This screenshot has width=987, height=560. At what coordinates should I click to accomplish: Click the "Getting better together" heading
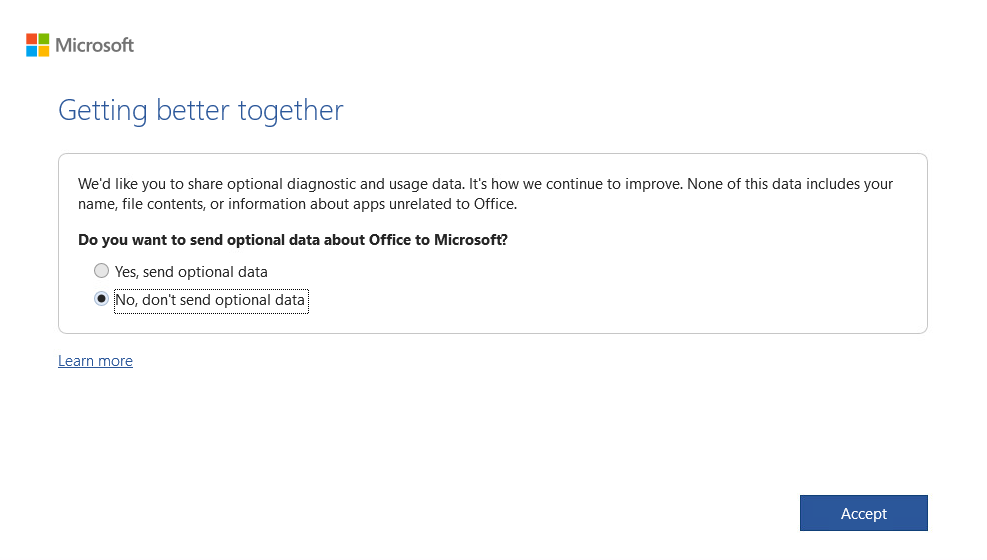(x=200, y=110)
